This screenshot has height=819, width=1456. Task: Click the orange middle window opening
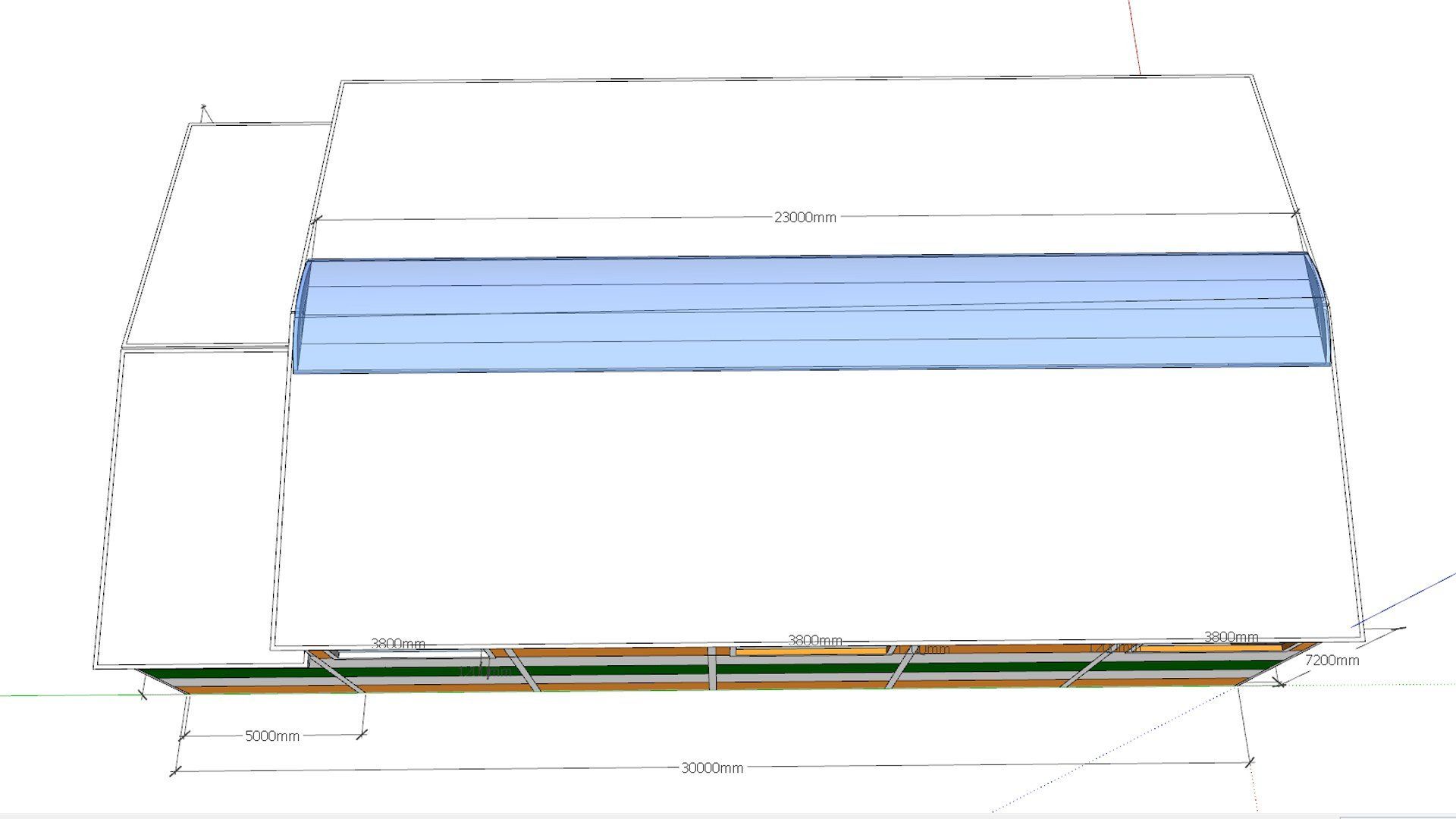(x=810, y=651)
